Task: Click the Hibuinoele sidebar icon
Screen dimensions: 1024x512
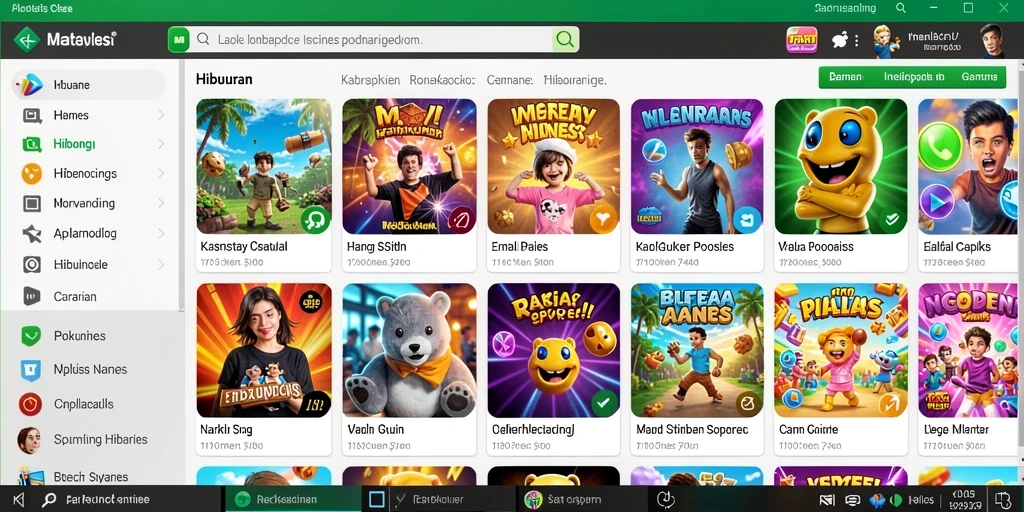Action: pyautogui.click(x=31, y=264)
